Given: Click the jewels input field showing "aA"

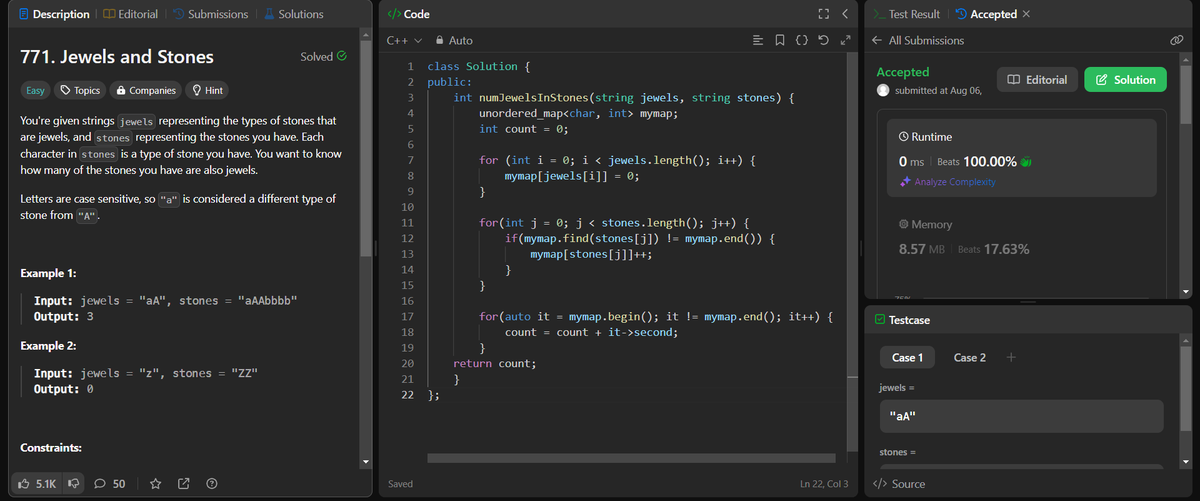Looking at the screenshot, I should coord(1021,416).
